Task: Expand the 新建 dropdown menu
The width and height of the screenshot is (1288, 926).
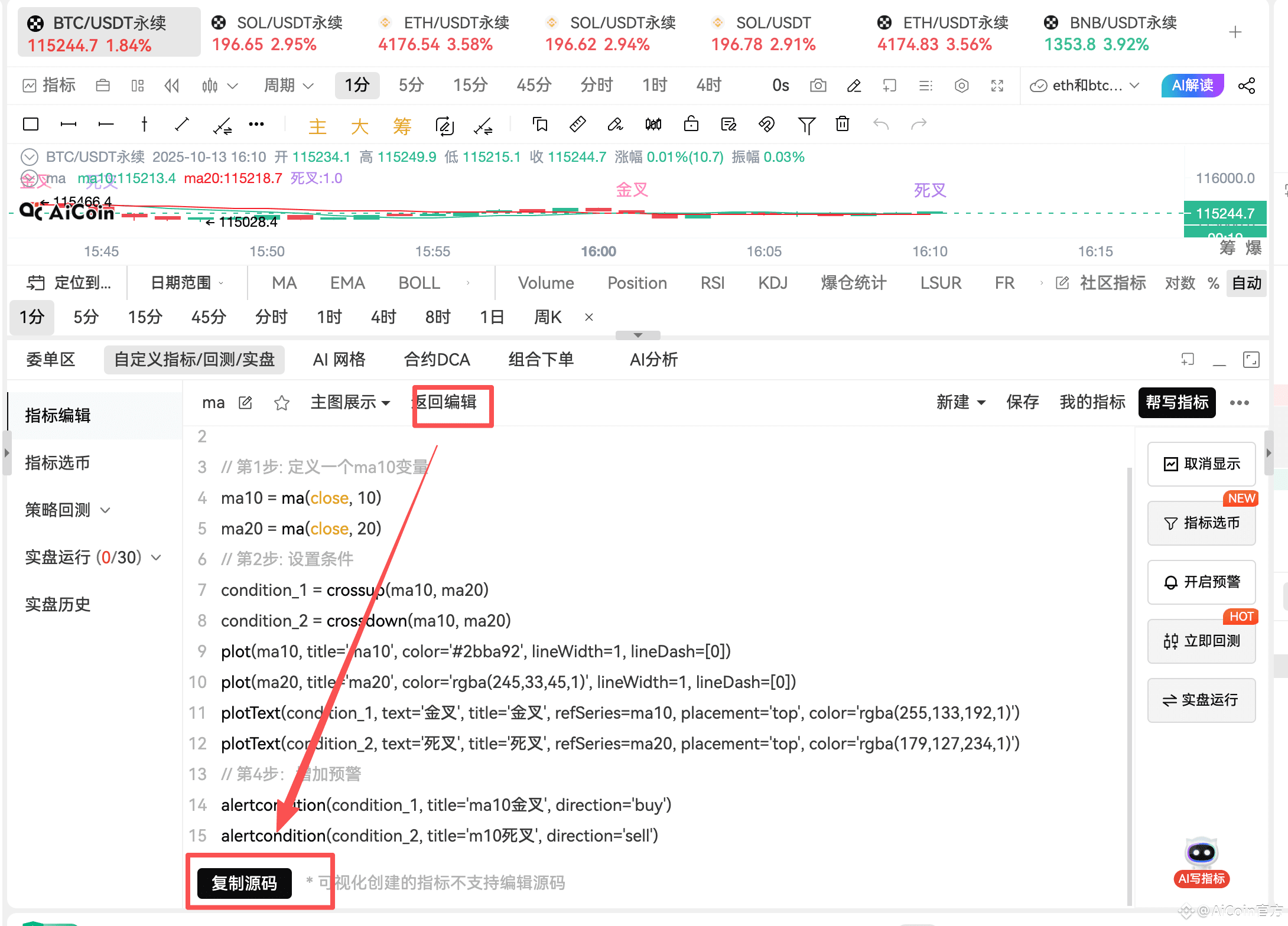Action: tap(961, 403)
